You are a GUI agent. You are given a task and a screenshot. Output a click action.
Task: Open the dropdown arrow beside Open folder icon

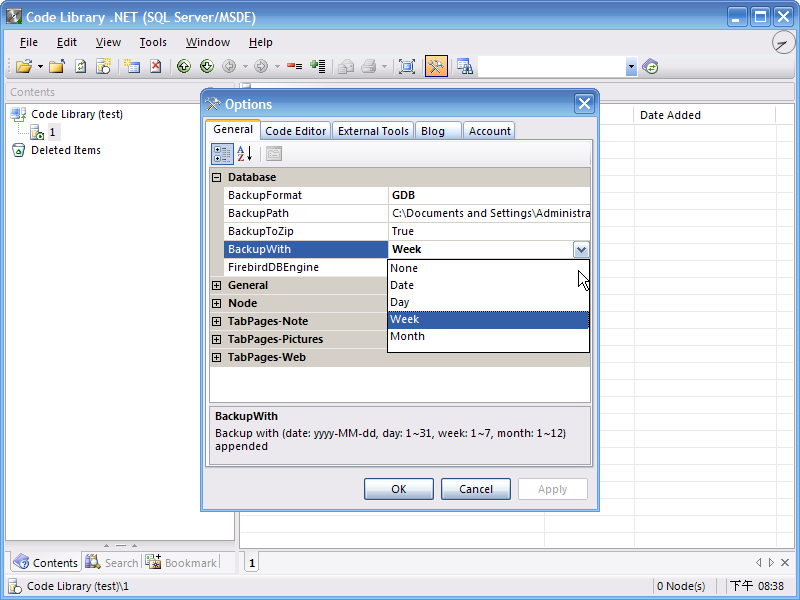[40, 66]
